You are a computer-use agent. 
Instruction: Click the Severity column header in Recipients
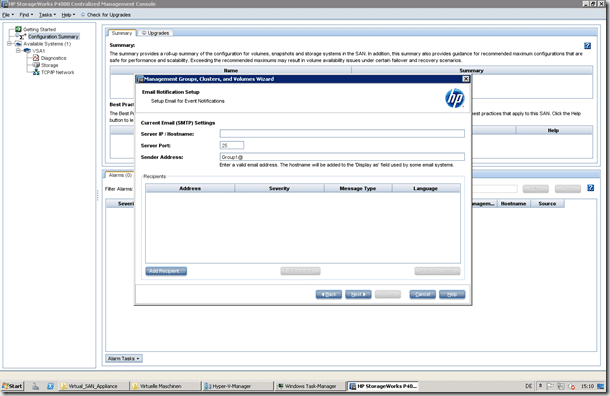pos(279,188)
